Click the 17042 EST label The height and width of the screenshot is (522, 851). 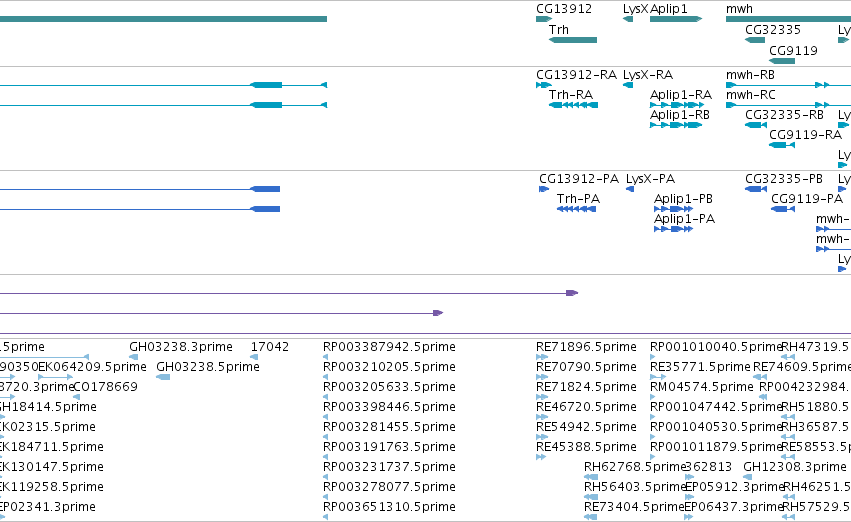[x=270, y=347]
